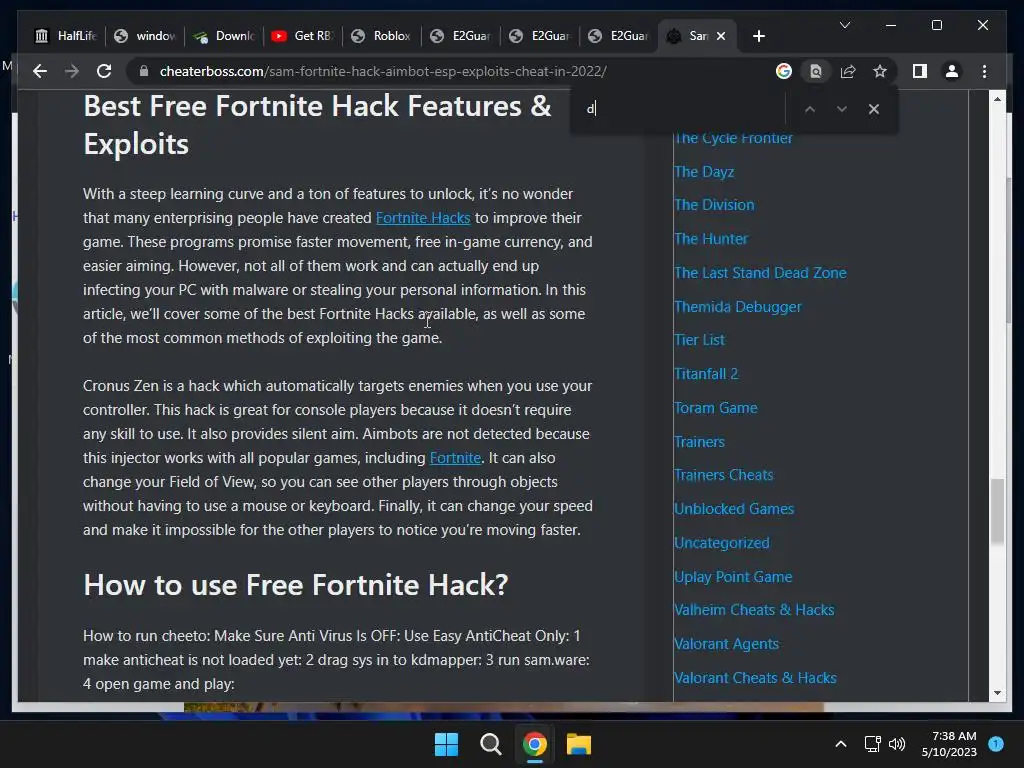This screenshot has height=768, width=1024.
Task: Go back to the previous page
Action: (x=40, y=71)
